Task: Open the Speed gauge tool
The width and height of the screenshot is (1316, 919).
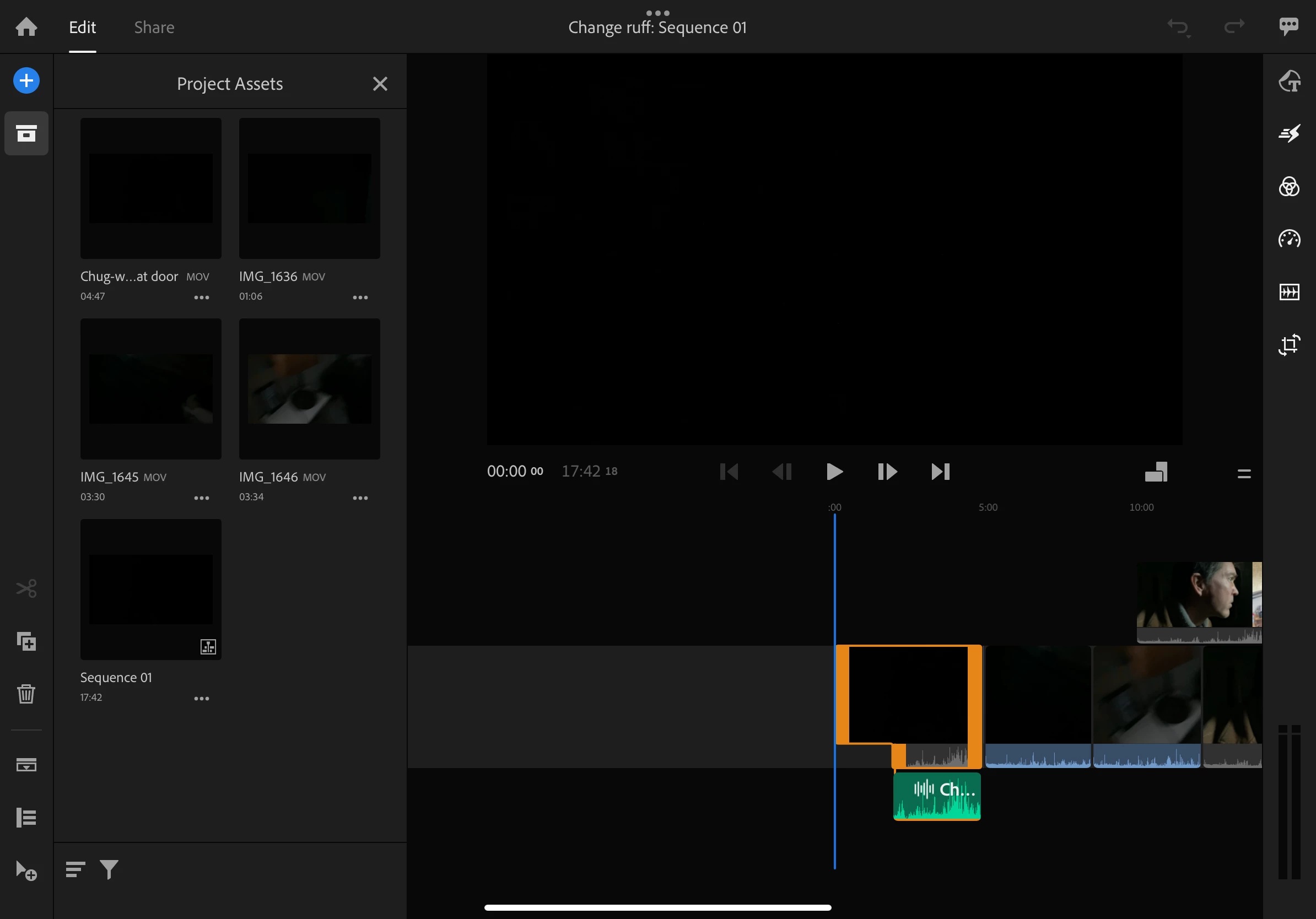Action: [1289, 239]
